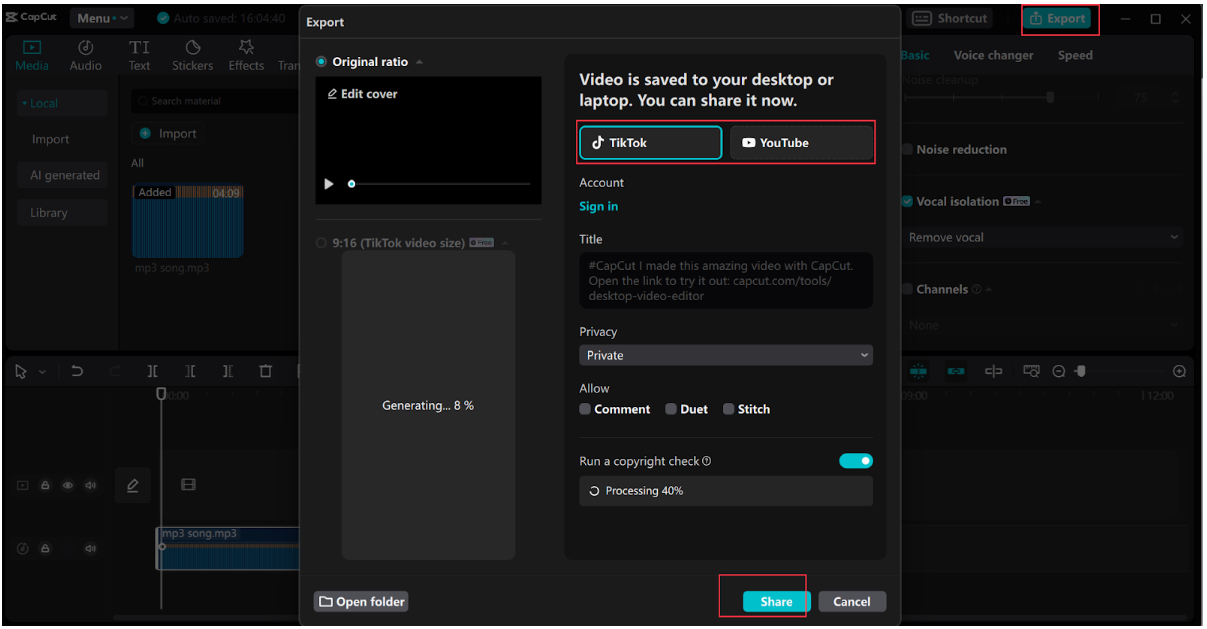The width and height of the screenshot is (1207, 629).
Task: Open the Stickers panel
Action: (192, 55)
